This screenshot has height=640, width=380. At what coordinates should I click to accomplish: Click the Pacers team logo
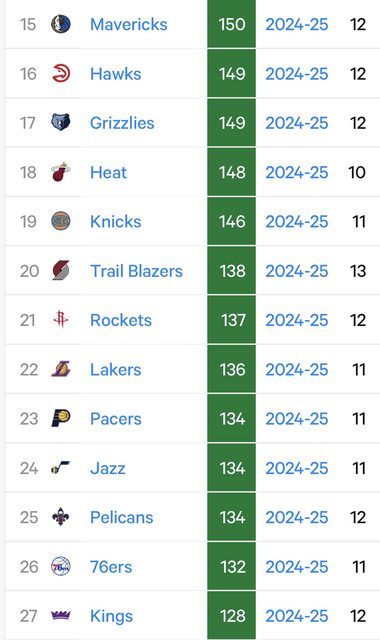[61, 418]
